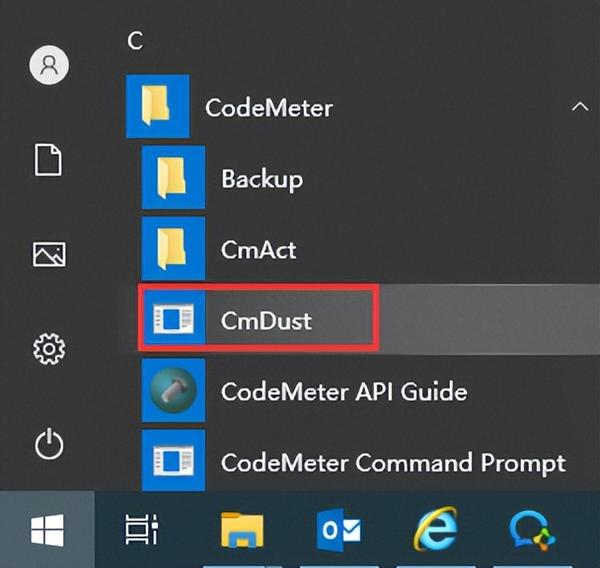
Task: Launch File Explorer from the taskbar
Action: [242, 530]
